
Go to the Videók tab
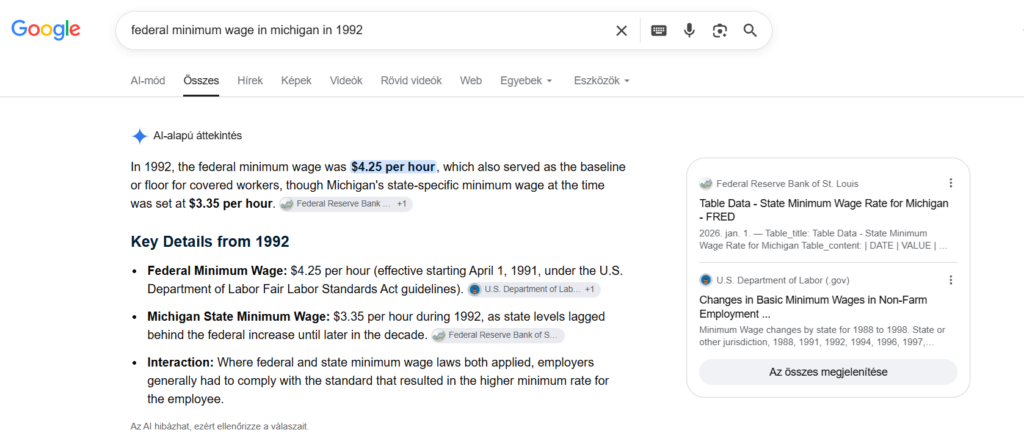(x=346, y=81)
